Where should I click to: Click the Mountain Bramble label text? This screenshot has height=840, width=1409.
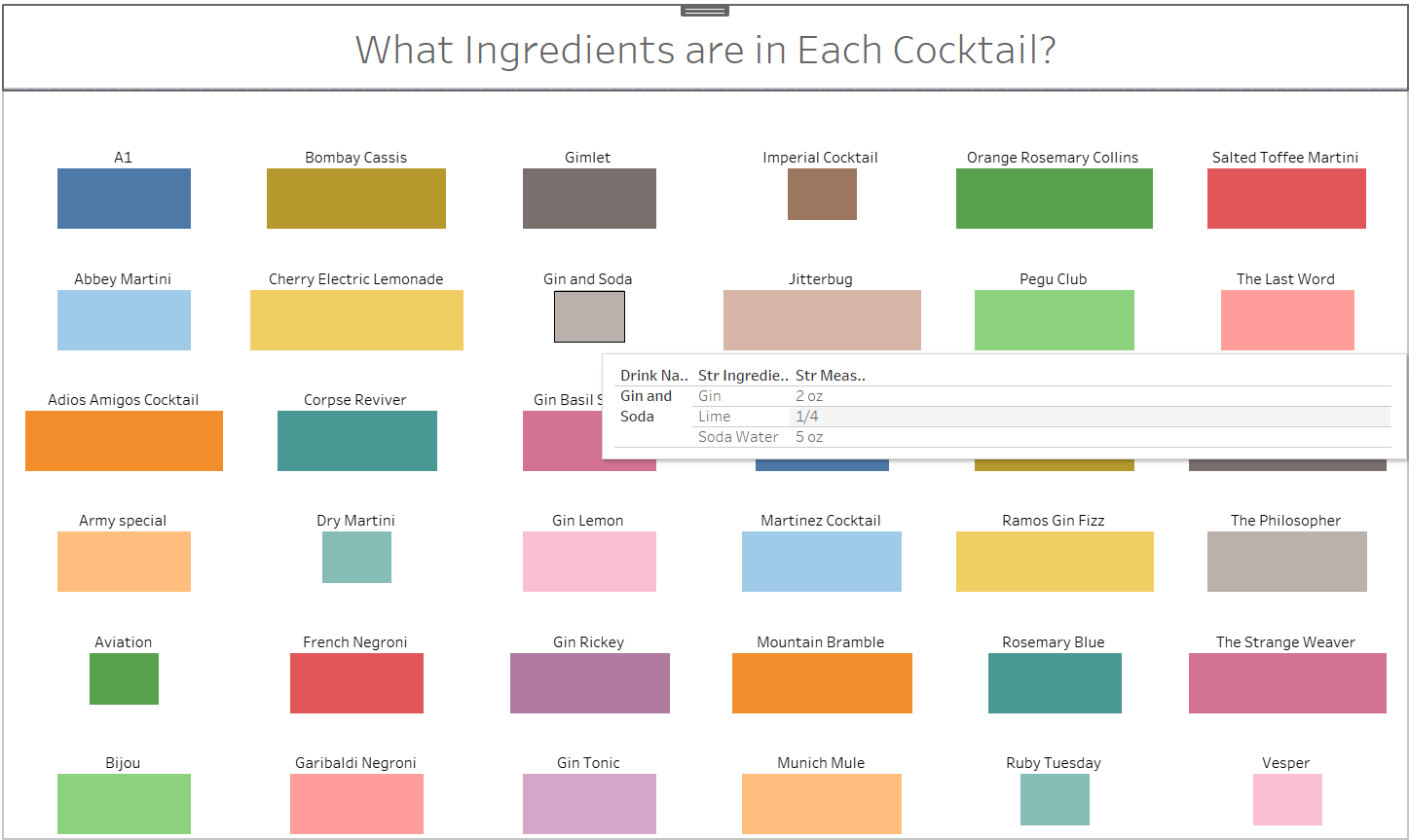point(821,642)
